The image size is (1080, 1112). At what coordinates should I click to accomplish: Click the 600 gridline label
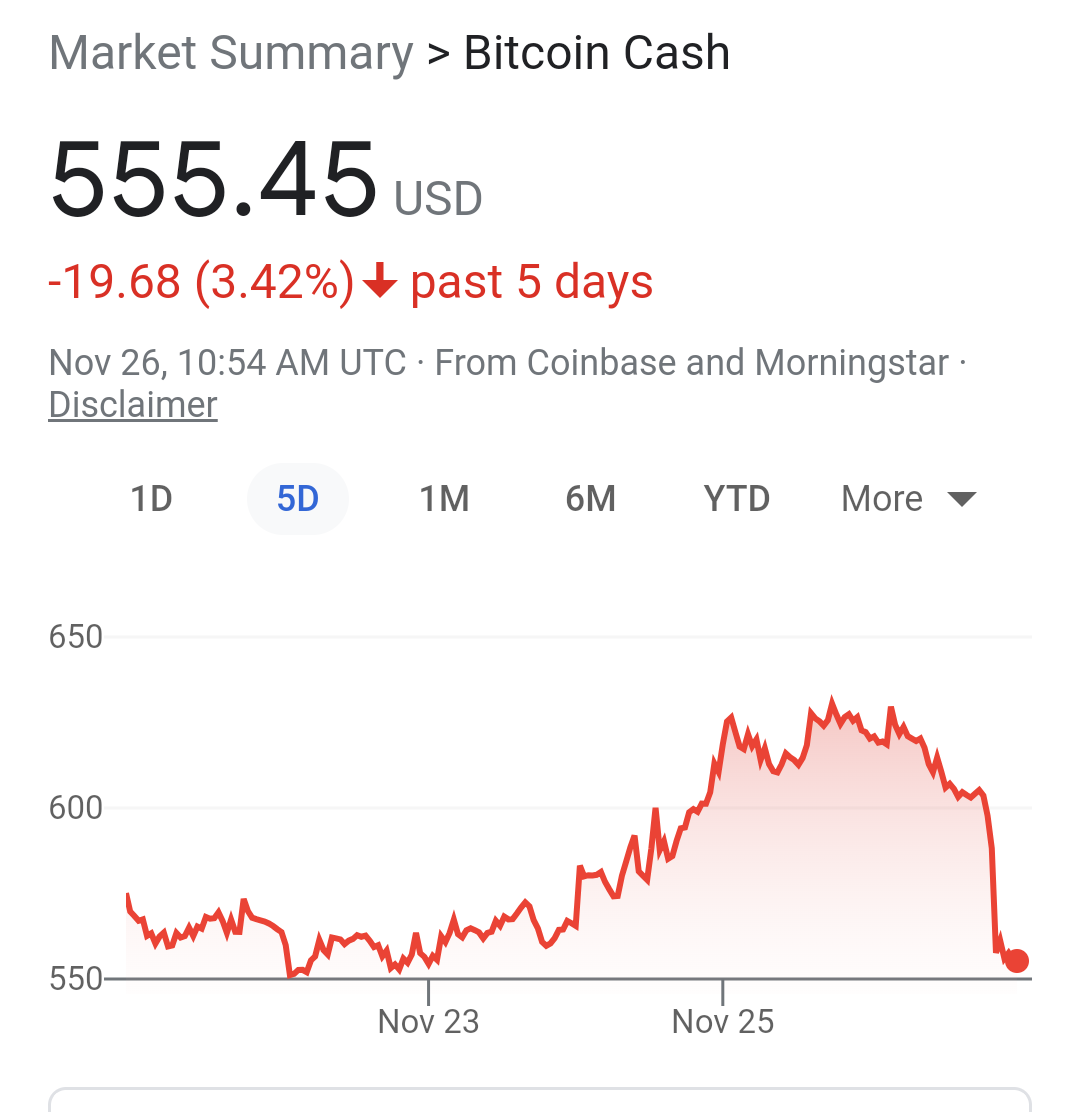pos(76,808)
